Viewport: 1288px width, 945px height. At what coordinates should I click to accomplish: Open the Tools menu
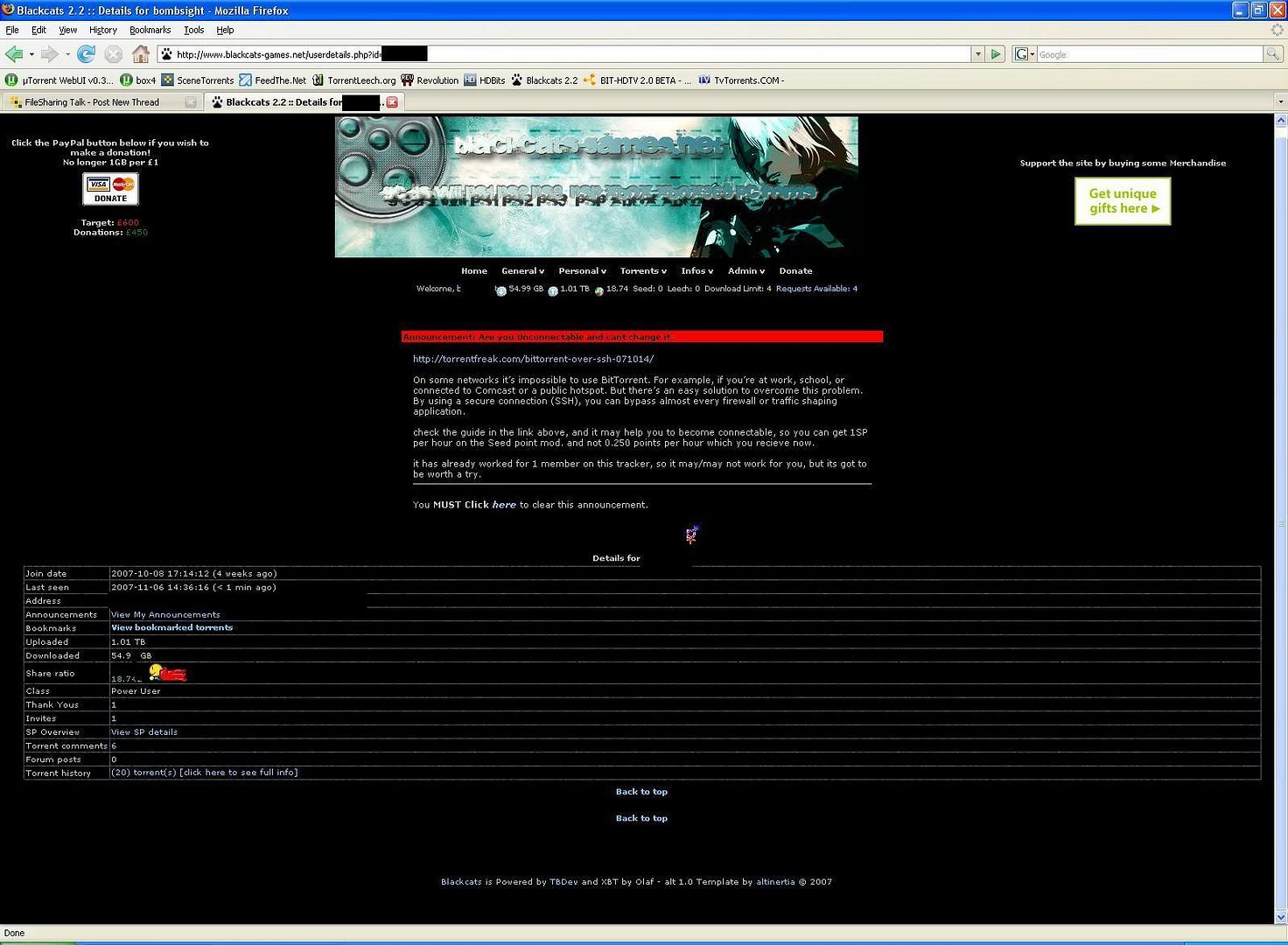tap(193, 30)
